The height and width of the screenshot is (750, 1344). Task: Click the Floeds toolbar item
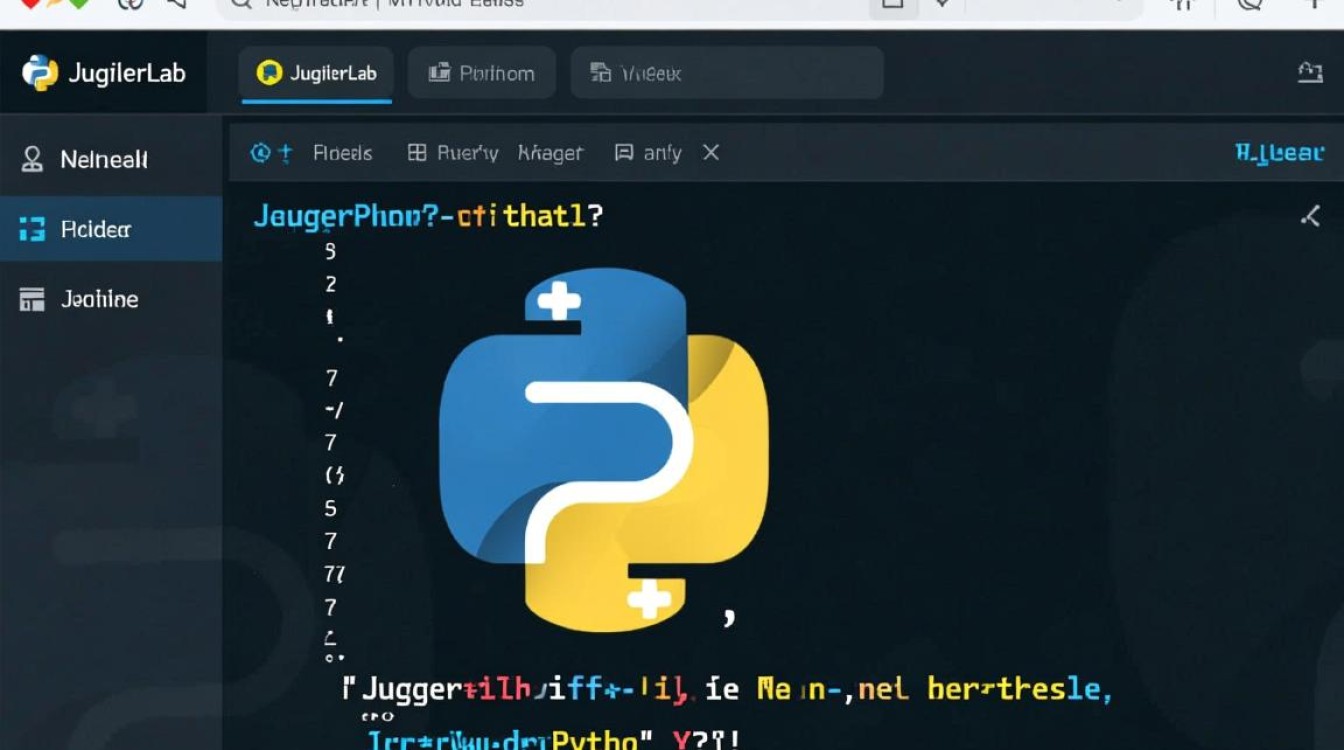point(342,153)
